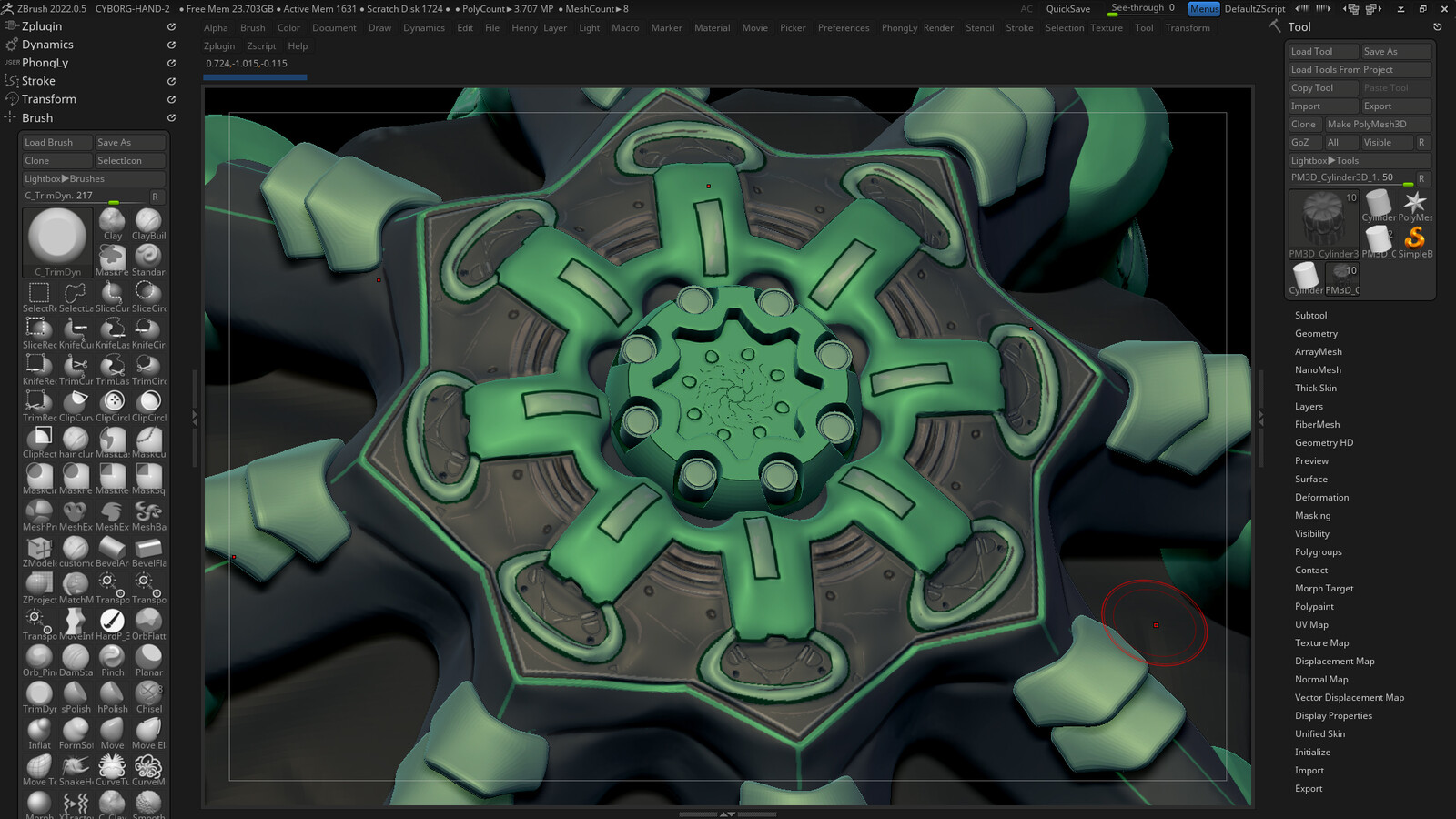Collapse the Brush palette header
Image resolution: width=1456 pixels, height=819 pixels.
(x=37, y=117)
